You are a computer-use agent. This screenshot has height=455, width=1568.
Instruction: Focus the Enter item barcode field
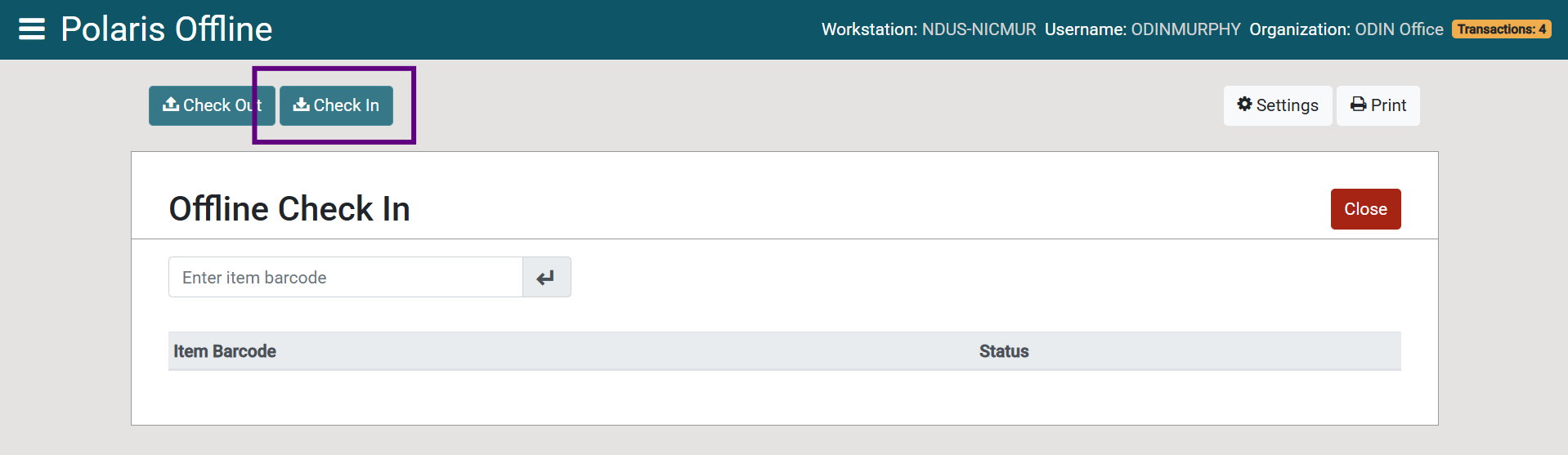tap(345, 278)
